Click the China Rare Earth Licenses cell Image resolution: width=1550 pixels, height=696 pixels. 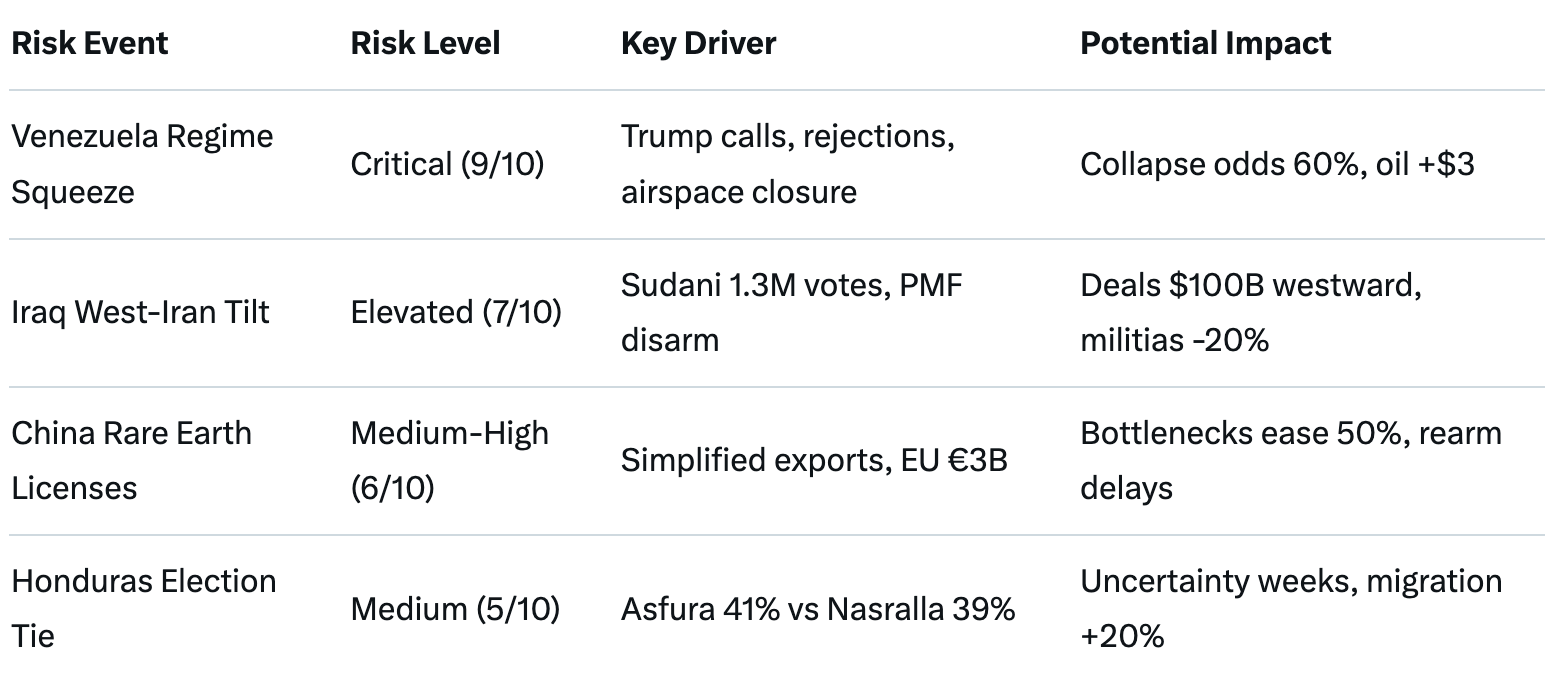[131, 460]
